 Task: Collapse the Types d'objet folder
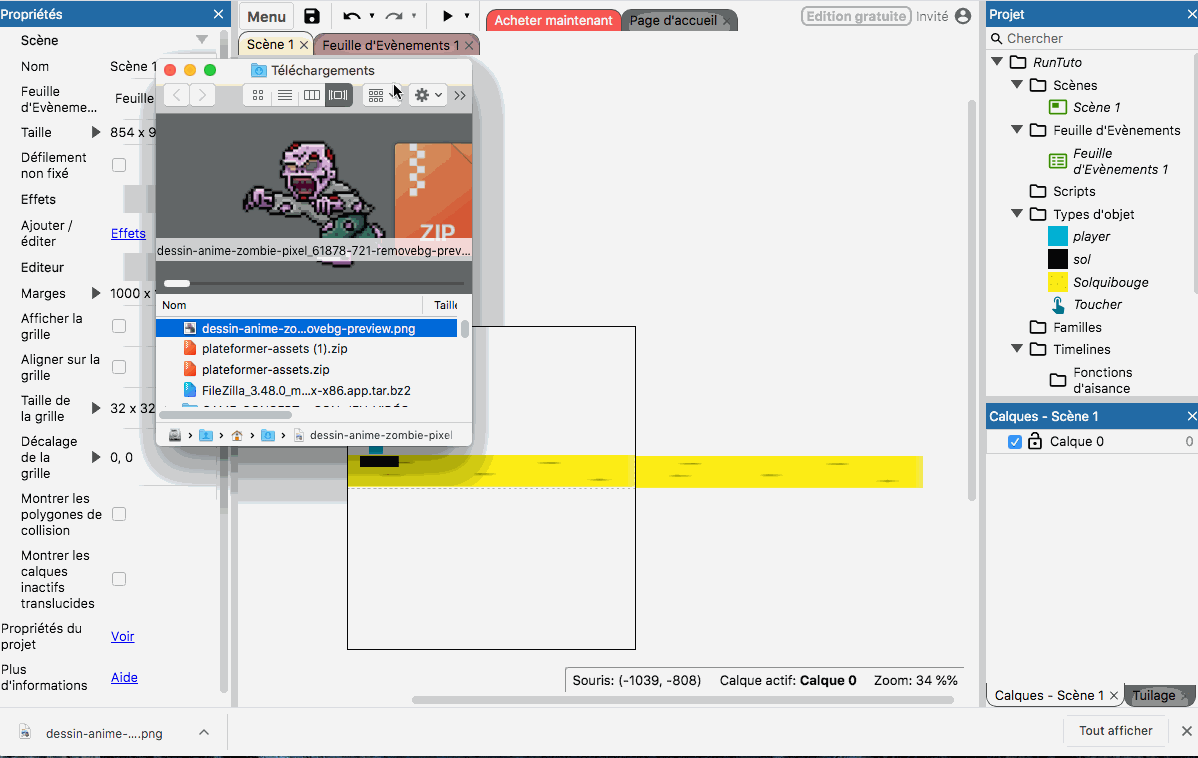point(1016,214)
